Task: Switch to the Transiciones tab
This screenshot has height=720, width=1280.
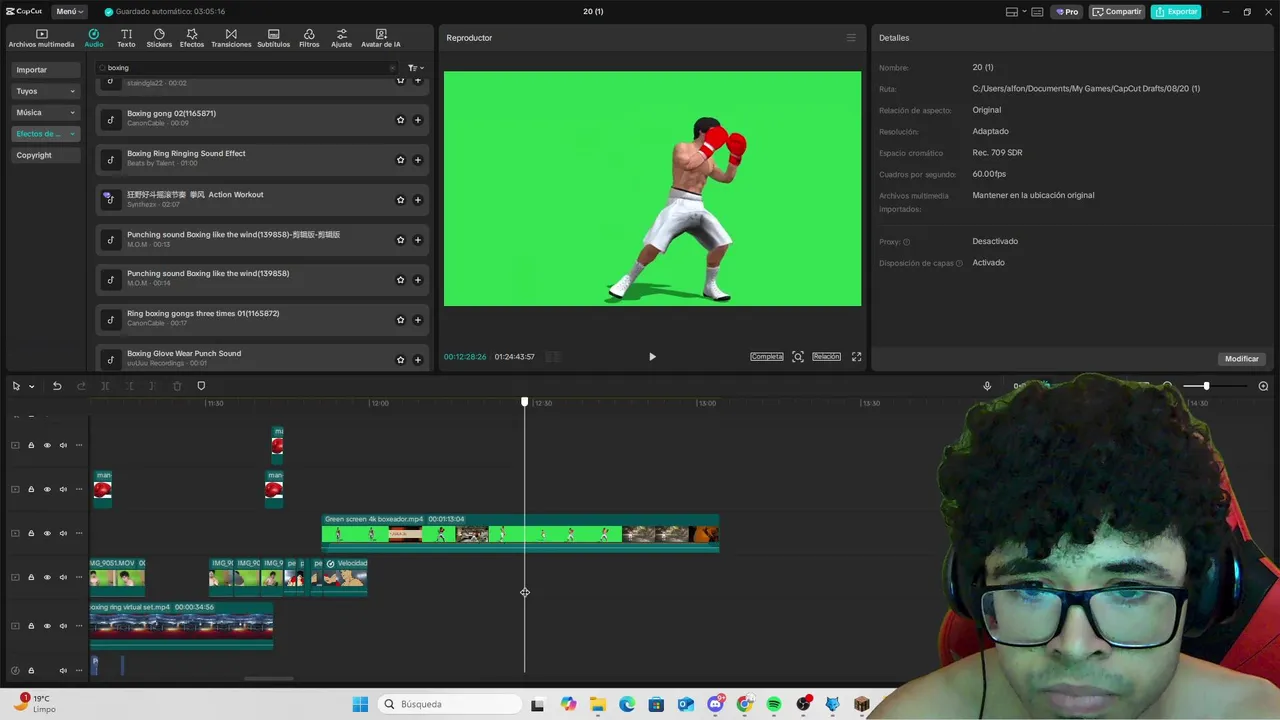Action: click(x=231, y=38)
